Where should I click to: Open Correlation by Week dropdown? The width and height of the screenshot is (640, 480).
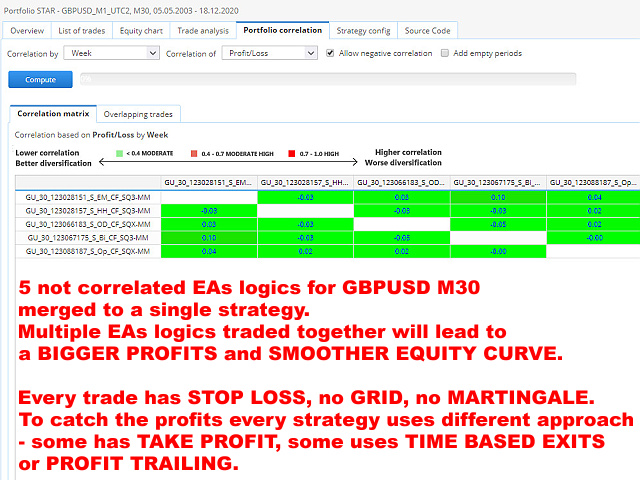pyautogui.click(x=111, y=53)
